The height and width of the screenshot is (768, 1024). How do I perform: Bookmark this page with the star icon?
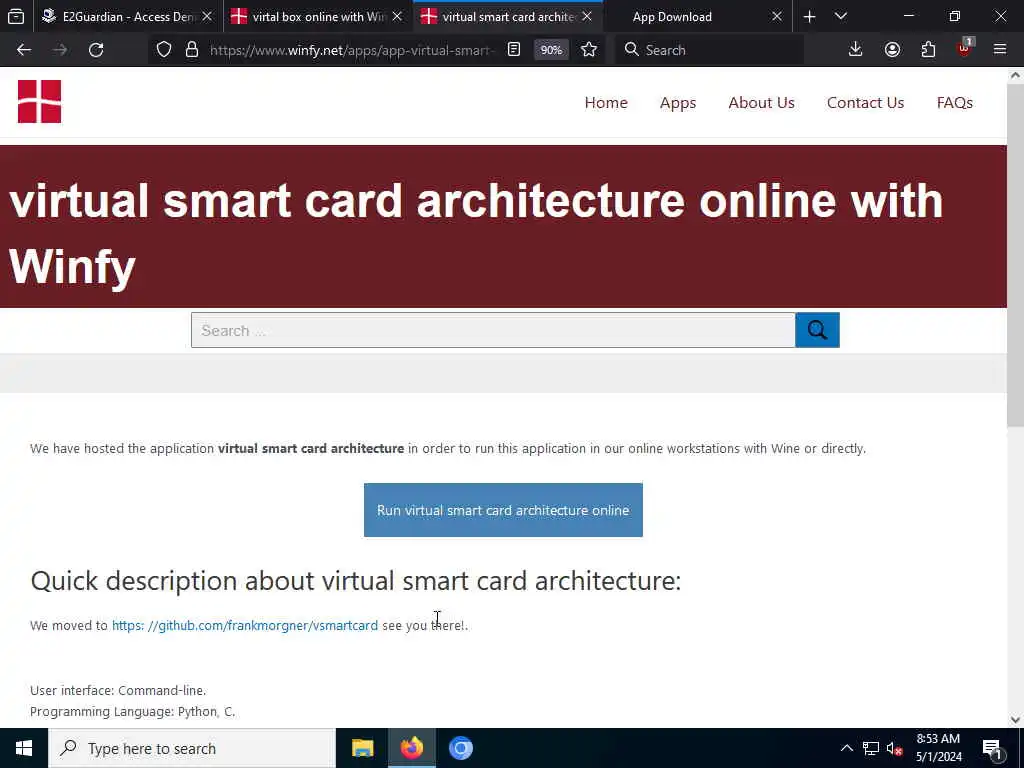coord(588,50)
